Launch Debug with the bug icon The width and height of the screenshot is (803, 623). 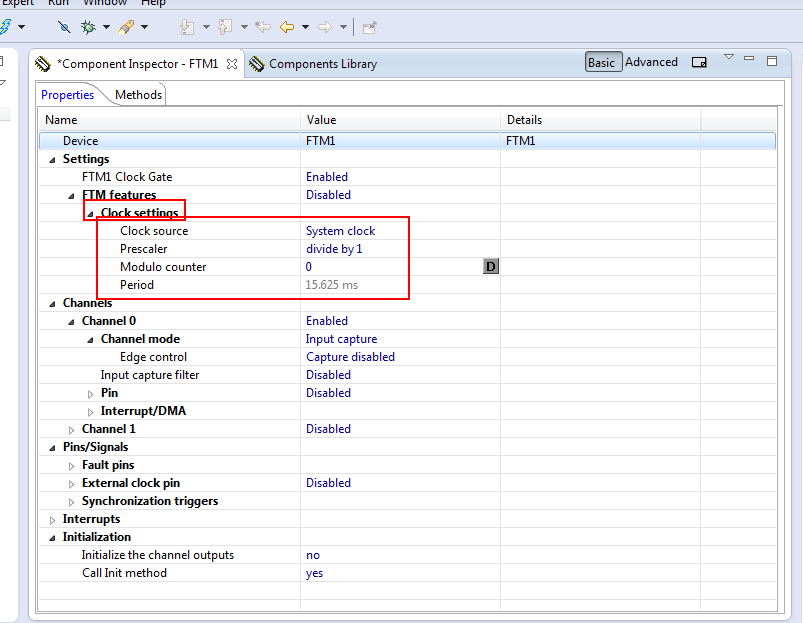click(88, 27)
